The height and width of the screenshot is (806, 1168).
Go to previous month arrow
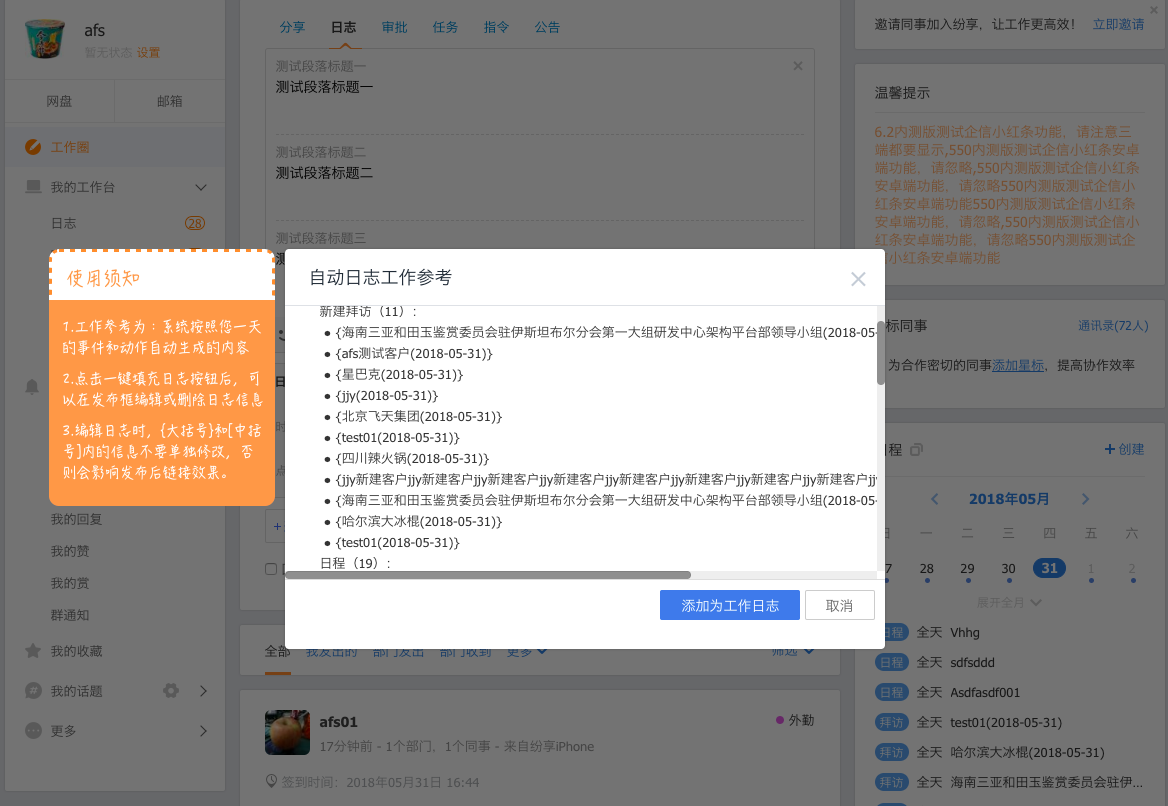935,499
